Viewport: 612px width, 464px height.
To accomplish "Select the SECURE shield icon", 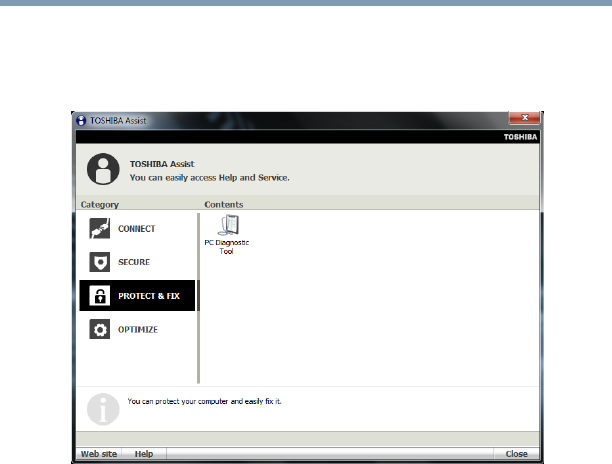I will point(100,262).
